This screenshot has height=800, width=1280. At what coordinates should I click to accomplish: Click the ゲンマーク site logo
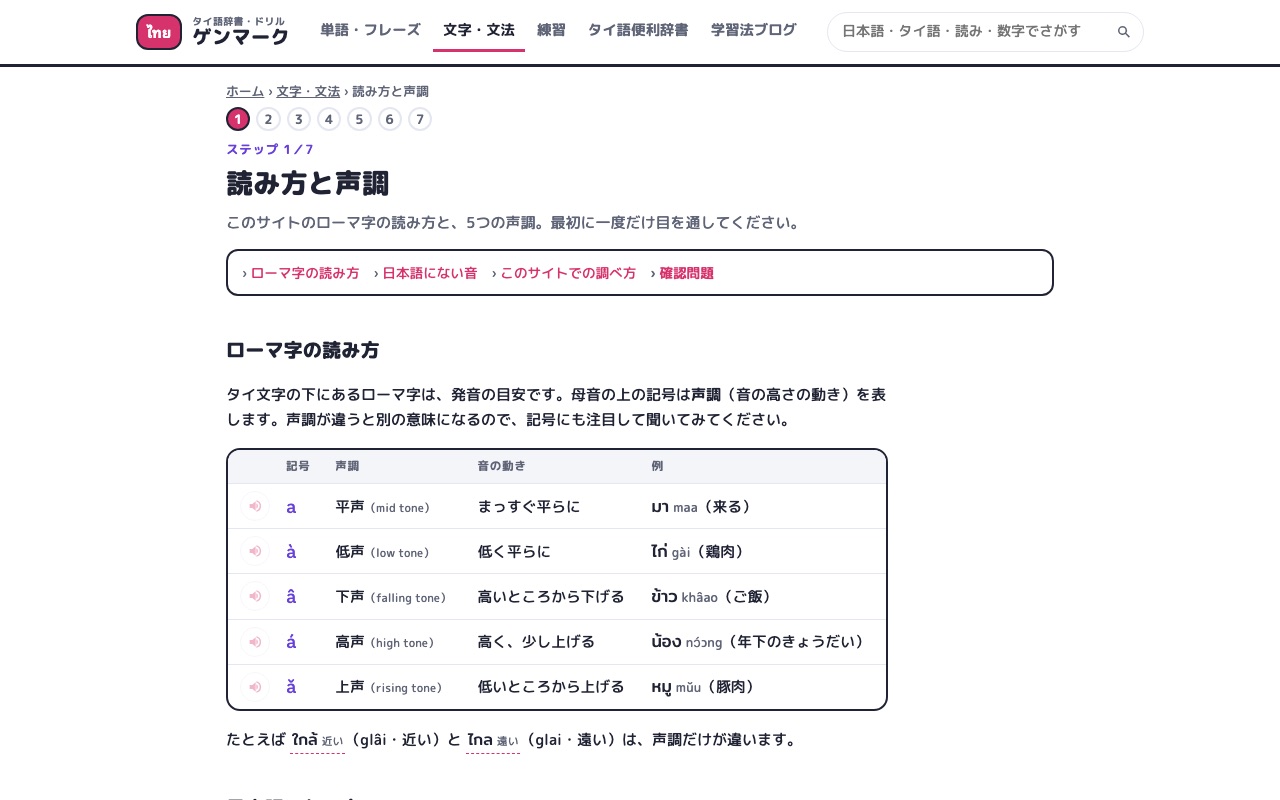212,32
